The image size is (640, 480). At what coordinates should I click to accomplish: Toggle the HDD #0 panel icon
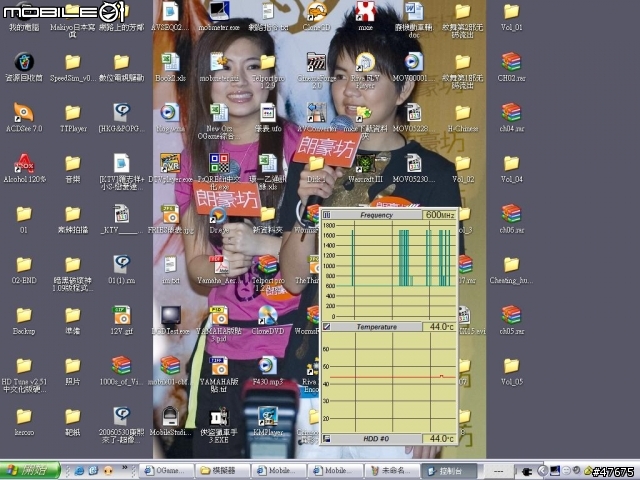tap(326, 439)
